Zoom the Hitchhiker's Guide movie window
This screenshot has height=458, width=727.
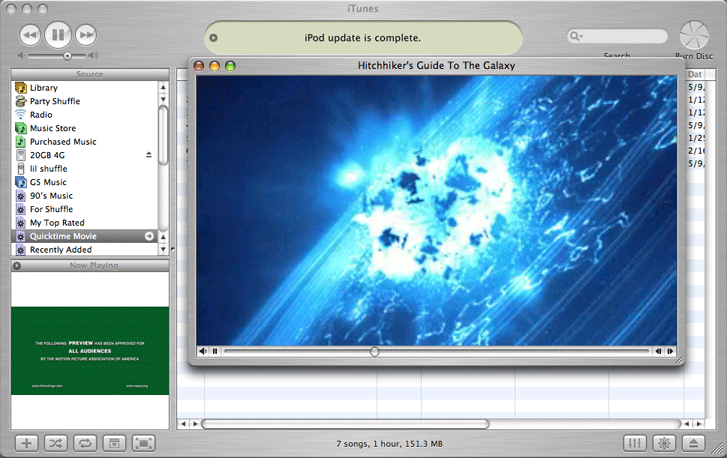coord(230,66)
